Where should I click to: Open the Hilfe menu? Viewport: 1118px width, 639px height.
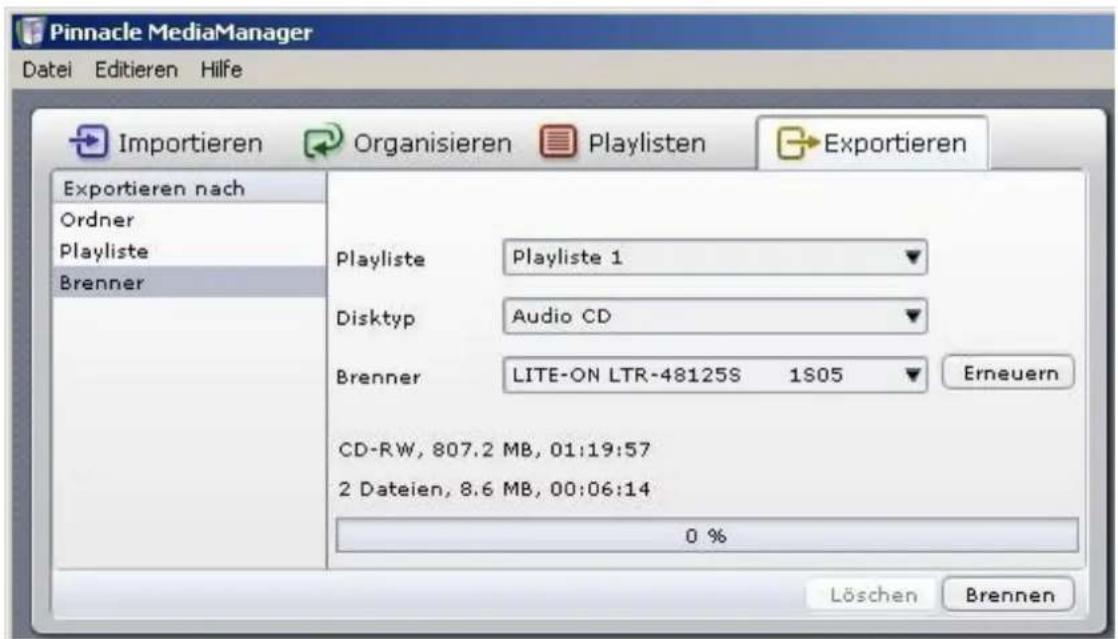pyautogui.click(x=221, y=70)
